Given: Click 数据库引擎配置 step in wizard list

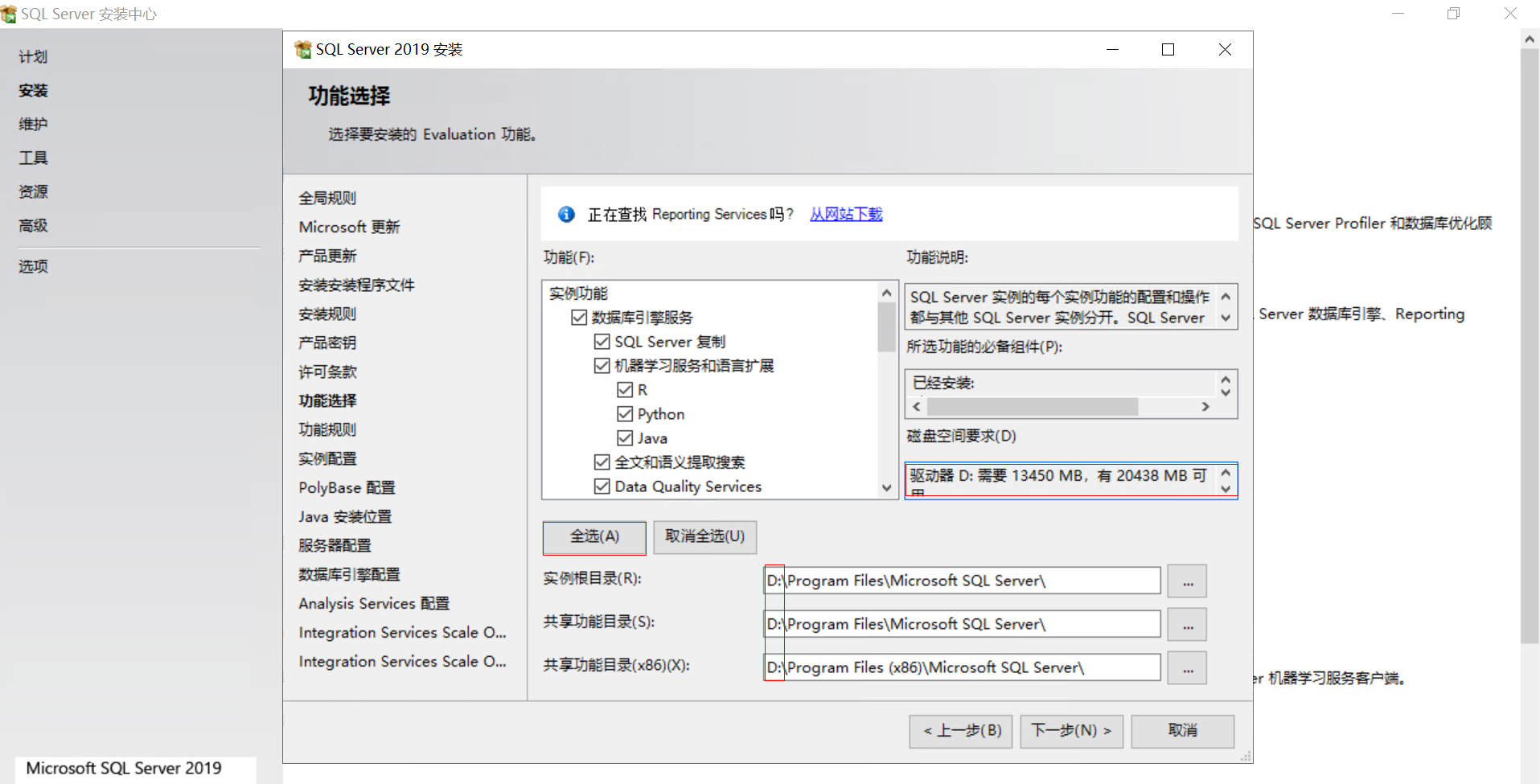Looking at the screenshot, I should [349, 574].
